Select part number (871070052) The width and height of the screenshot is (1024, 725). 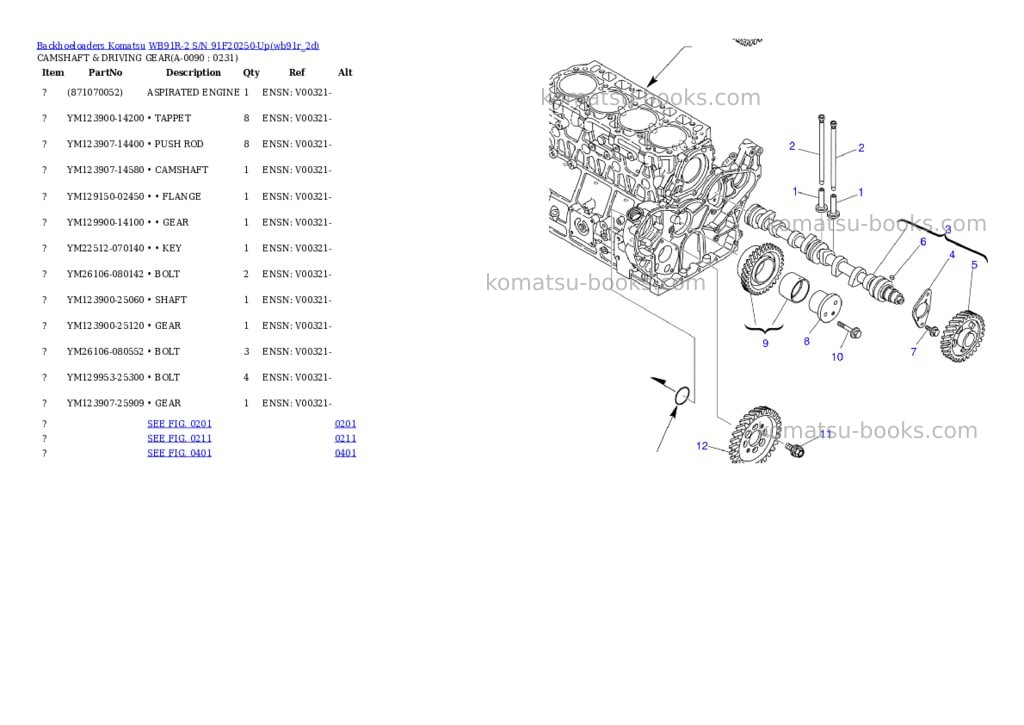95,93
